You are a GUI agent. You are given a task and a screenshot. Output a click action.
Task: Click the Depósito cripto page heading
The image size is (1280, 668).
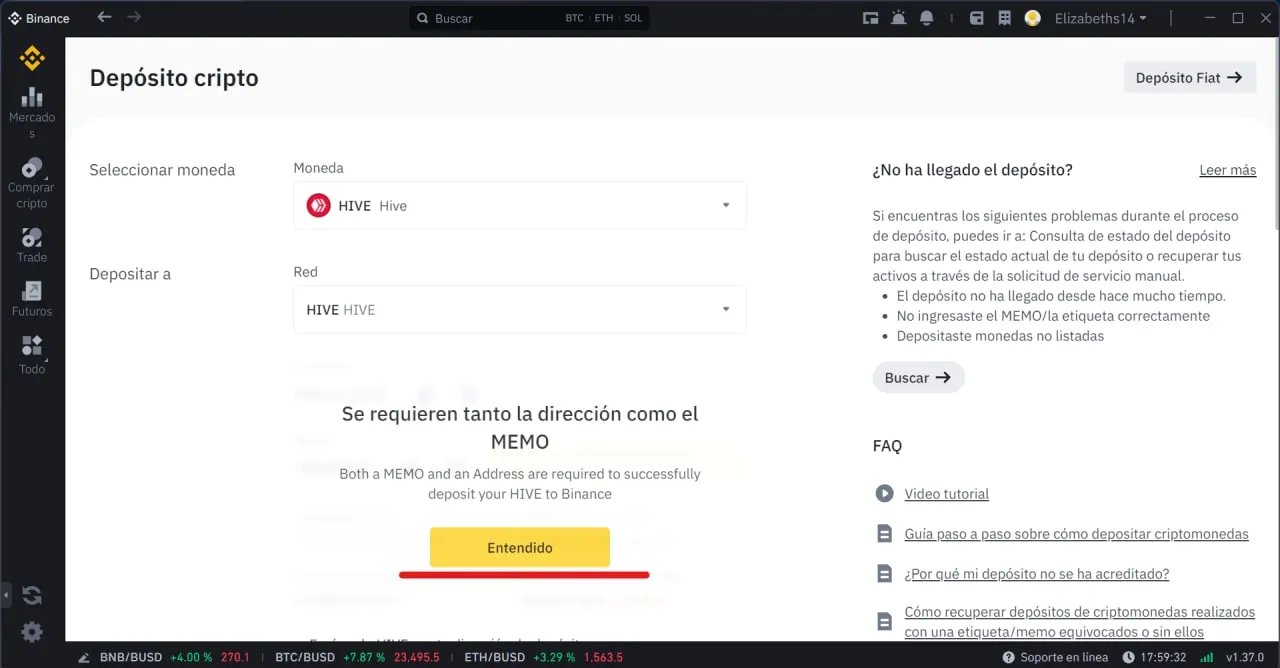pyautogui.click(x=174, y=78)
